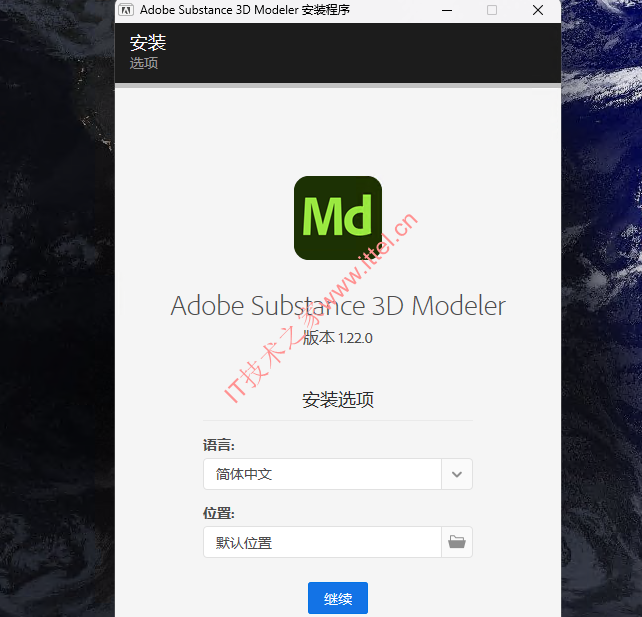Click the 语言: label
The width and height of the screenshot is (642, 617).
pyautogui.click(x=219, y=445)
